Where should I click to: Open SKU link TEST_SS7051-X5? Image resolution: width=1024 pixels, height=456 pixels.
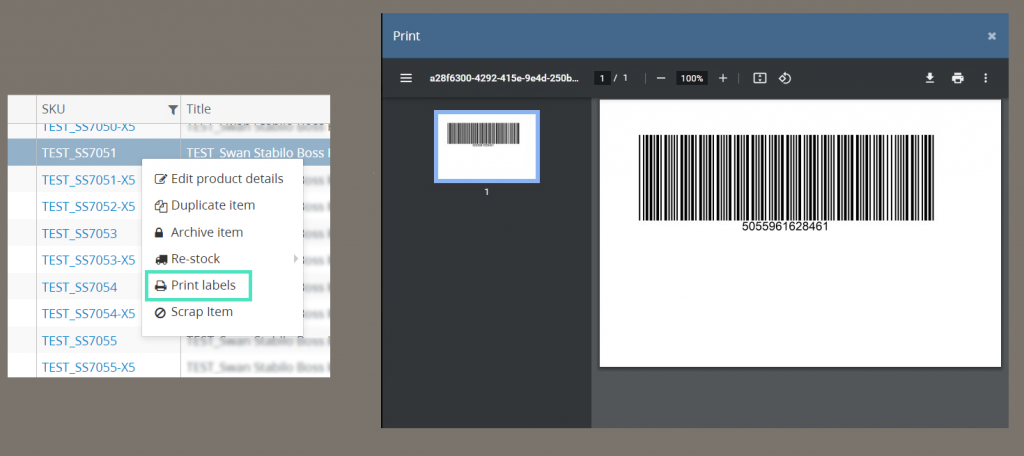point(88,180)
